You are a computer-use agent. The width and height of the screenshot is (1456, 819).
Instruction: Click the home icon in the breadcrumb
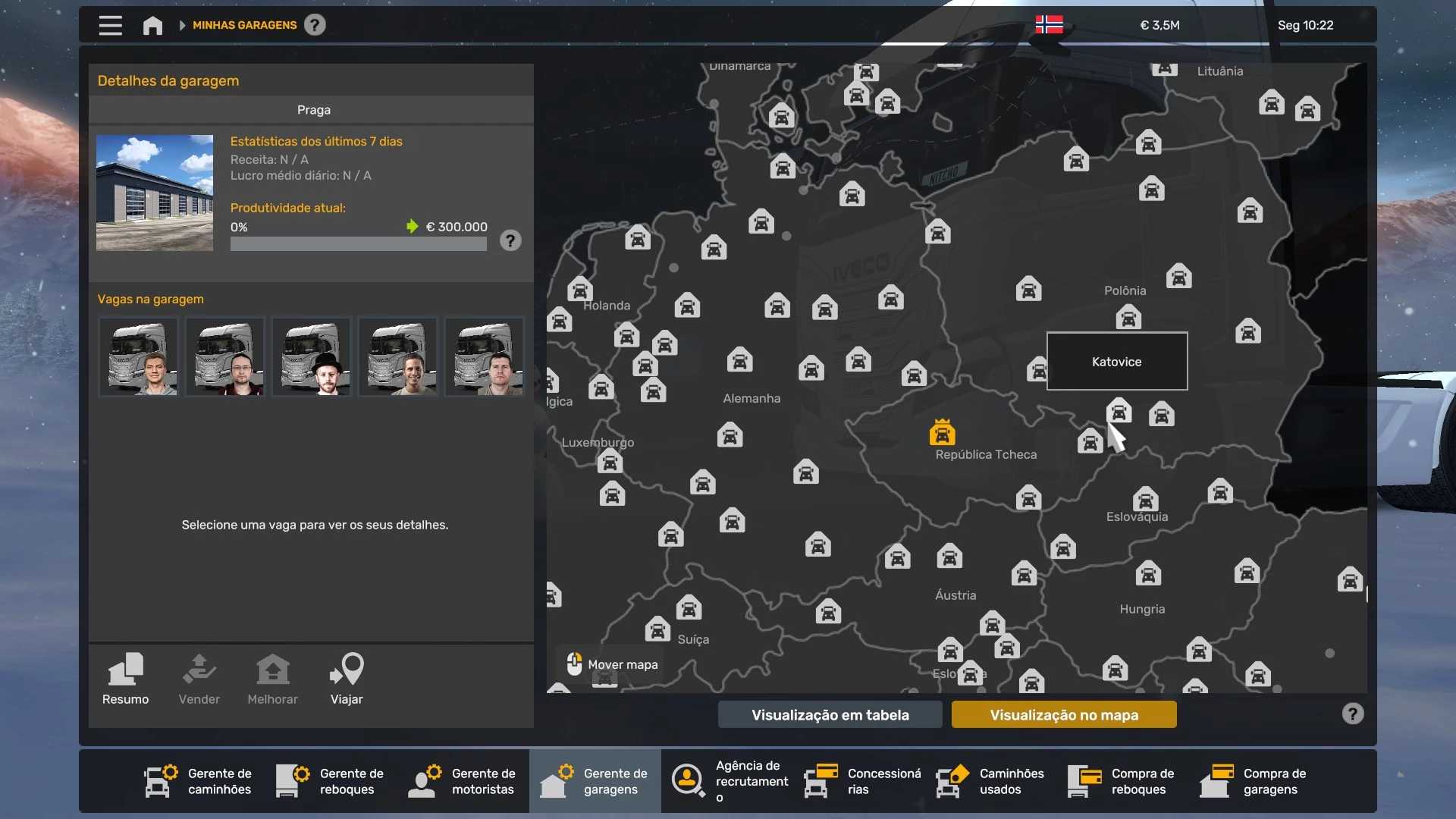[x=152, y=25]
